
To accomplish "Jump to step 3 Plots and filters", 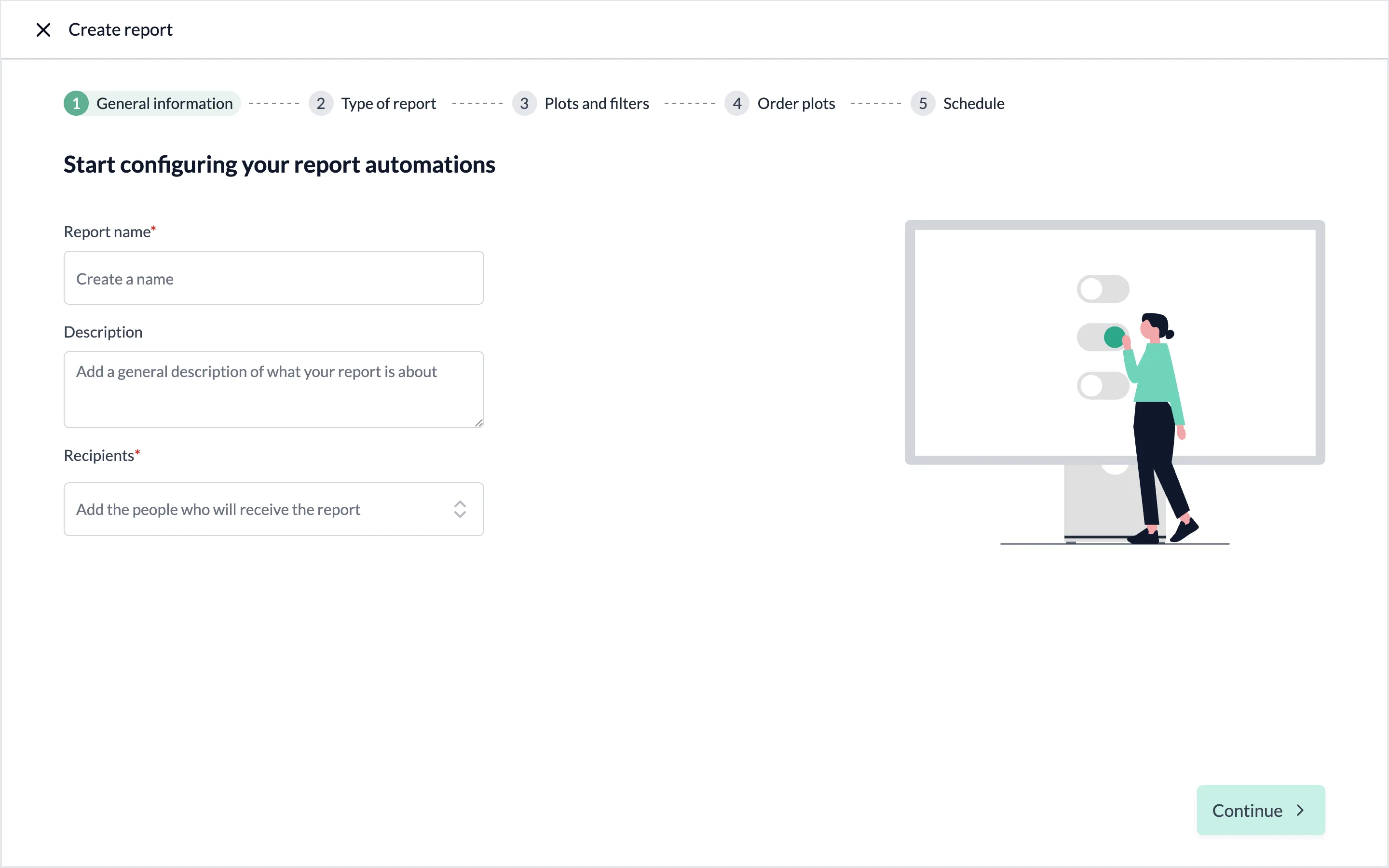I will click(581, 103).
